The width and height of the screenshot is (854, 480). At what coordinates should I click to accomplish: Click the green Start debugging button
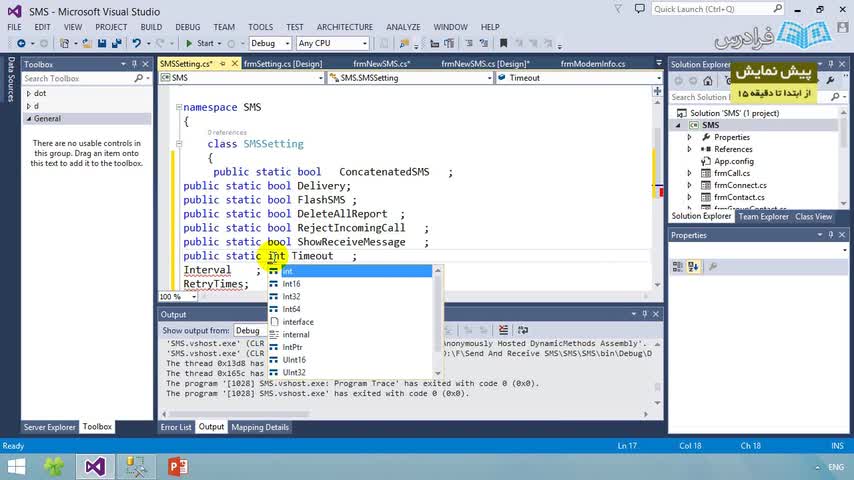[200, 43]
